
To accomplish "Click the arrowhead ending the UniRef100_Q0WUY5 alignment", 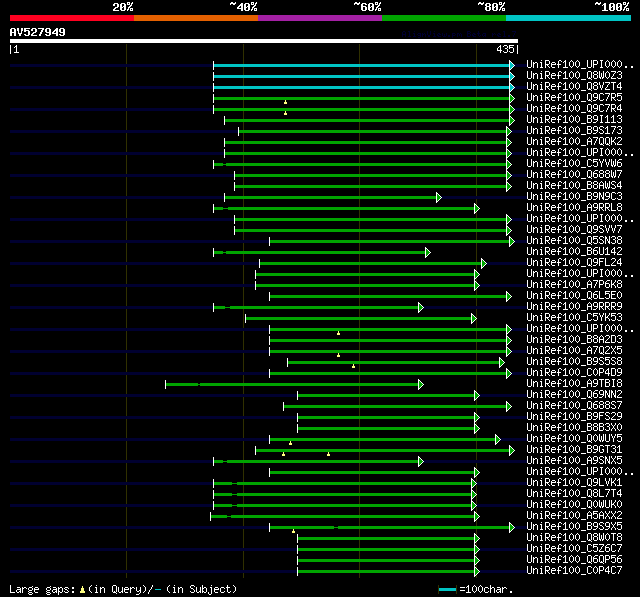I will coord(498,440).
